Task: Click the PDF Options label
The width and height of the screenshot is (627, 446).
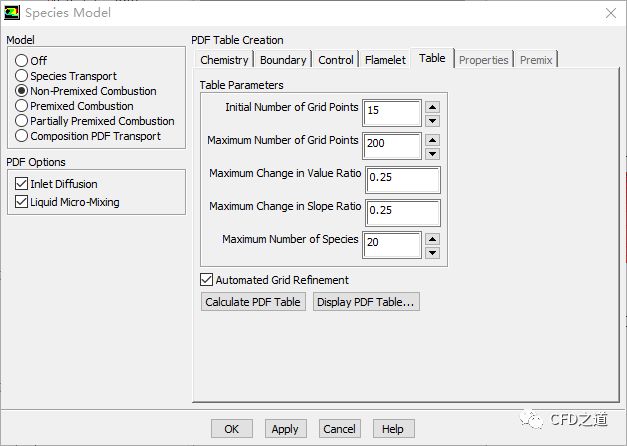Action: (36, 162)
